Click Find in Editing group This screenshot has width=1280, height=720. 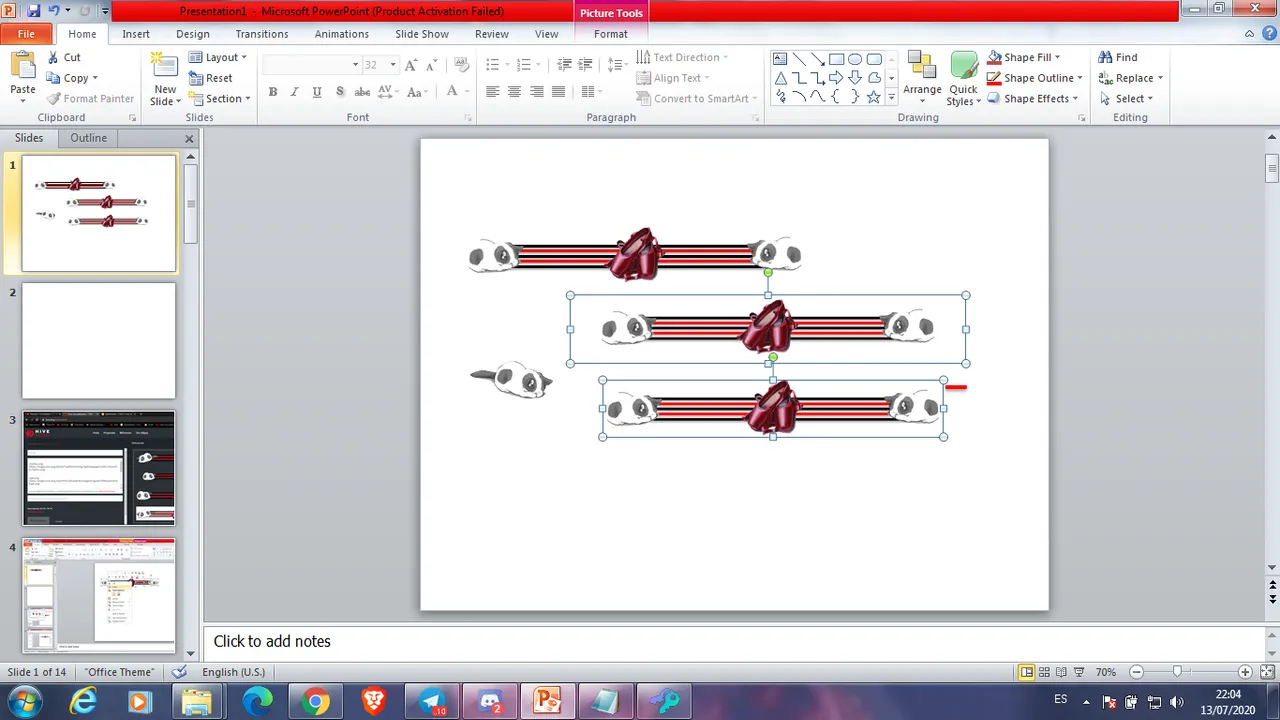[1118, 57]
